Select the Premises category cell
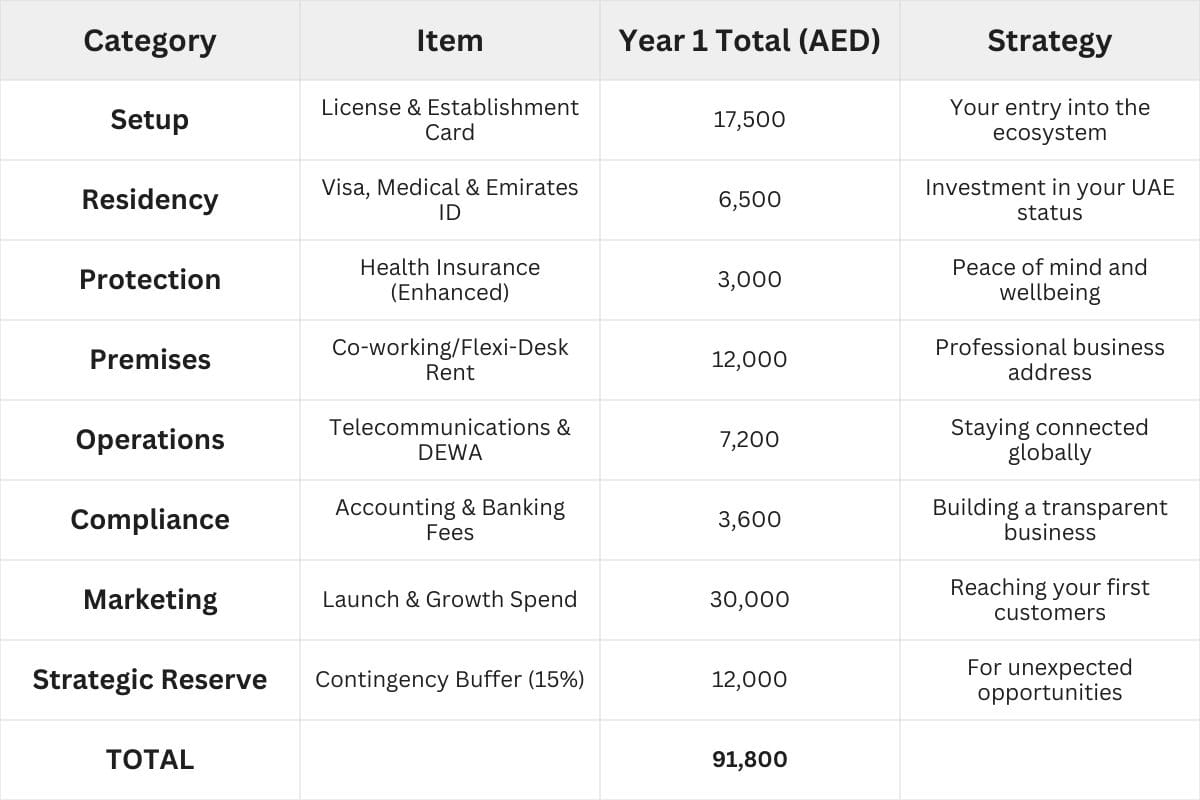The height and width of the screenshot is (800, 1200). coord(149,360)
